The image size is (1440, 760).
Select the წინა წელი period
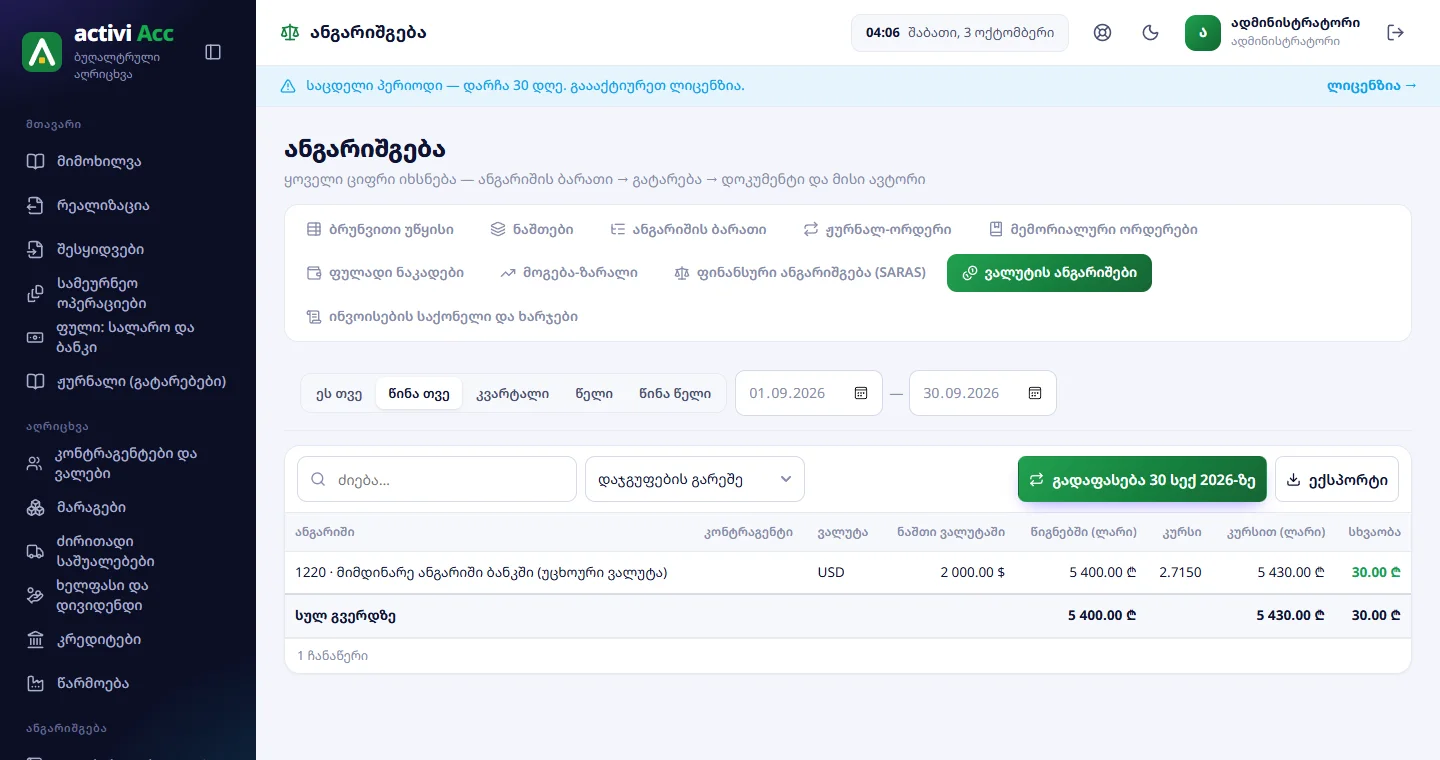coord(675,394)
